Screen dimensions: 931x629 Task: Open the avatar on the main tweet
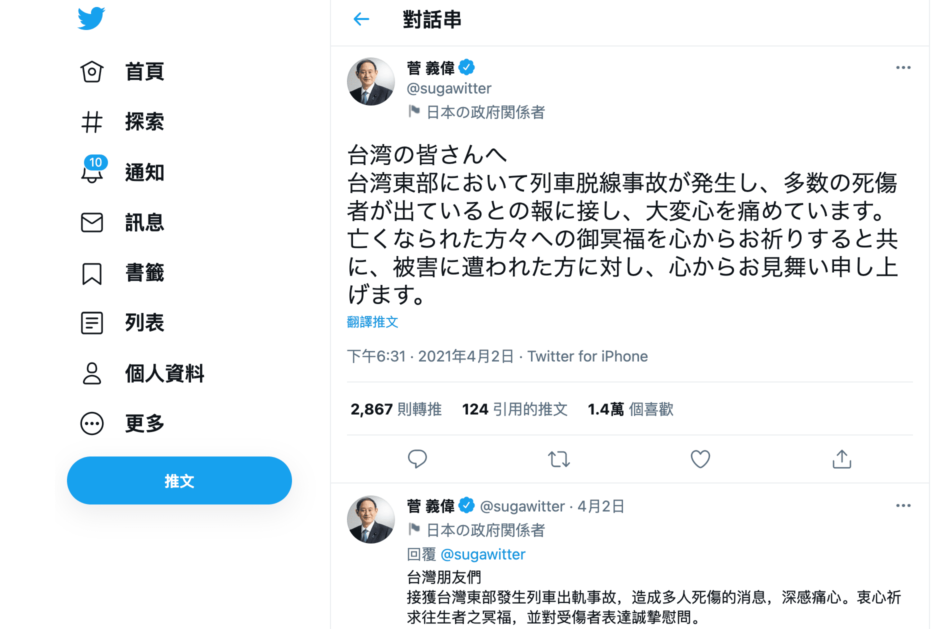371,81
